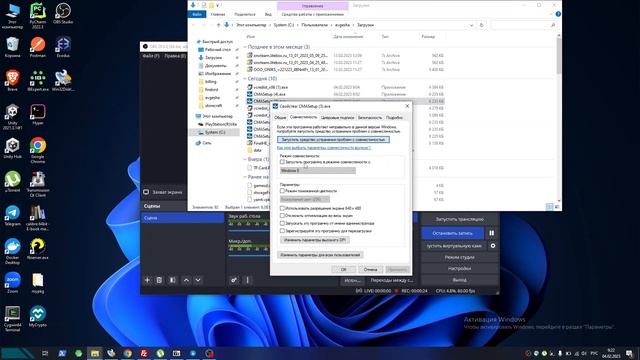The width and height of the screenshot is (640, 360).
Task: Click the File Explorer icon on the taskbar
Action: [x=95, y=353]
